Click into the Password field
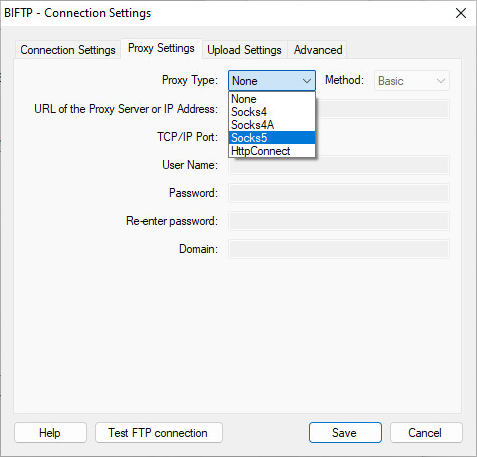The image size is (477, 457). (x=339, y=193)
